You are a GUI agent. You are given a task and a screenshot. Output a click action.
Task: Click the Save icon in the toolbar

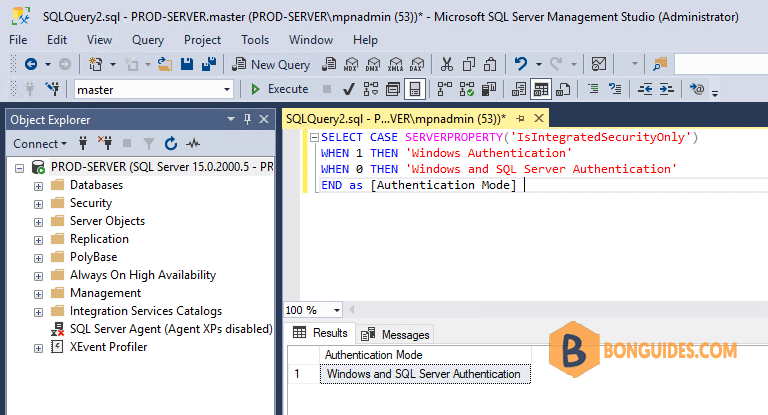(x=187, y=64)
